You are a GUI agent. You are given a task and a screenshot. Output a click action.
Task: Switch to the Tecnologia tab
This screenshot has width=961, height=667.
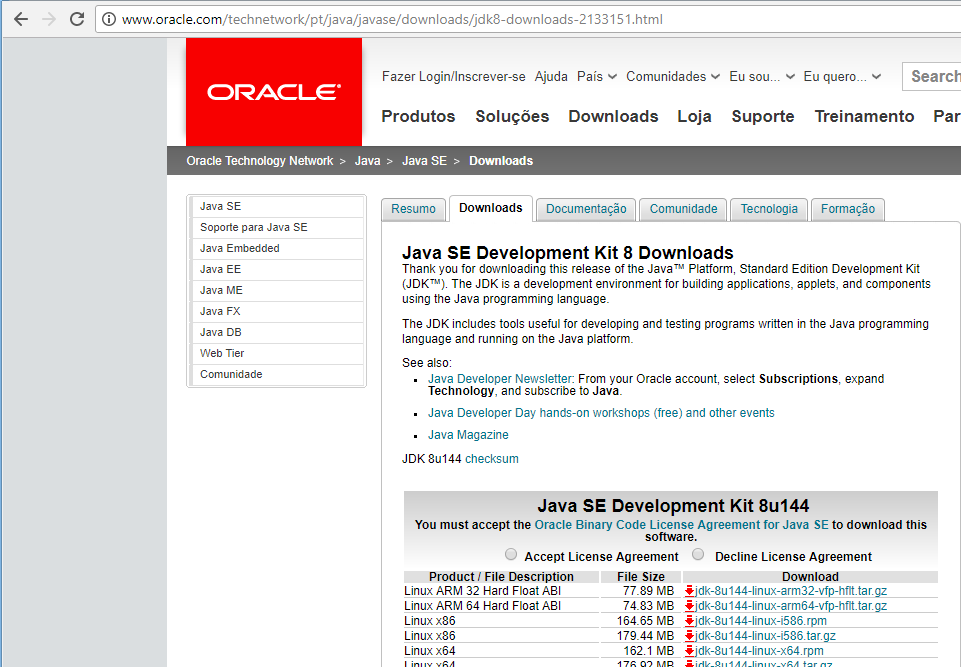coord(769,209)
